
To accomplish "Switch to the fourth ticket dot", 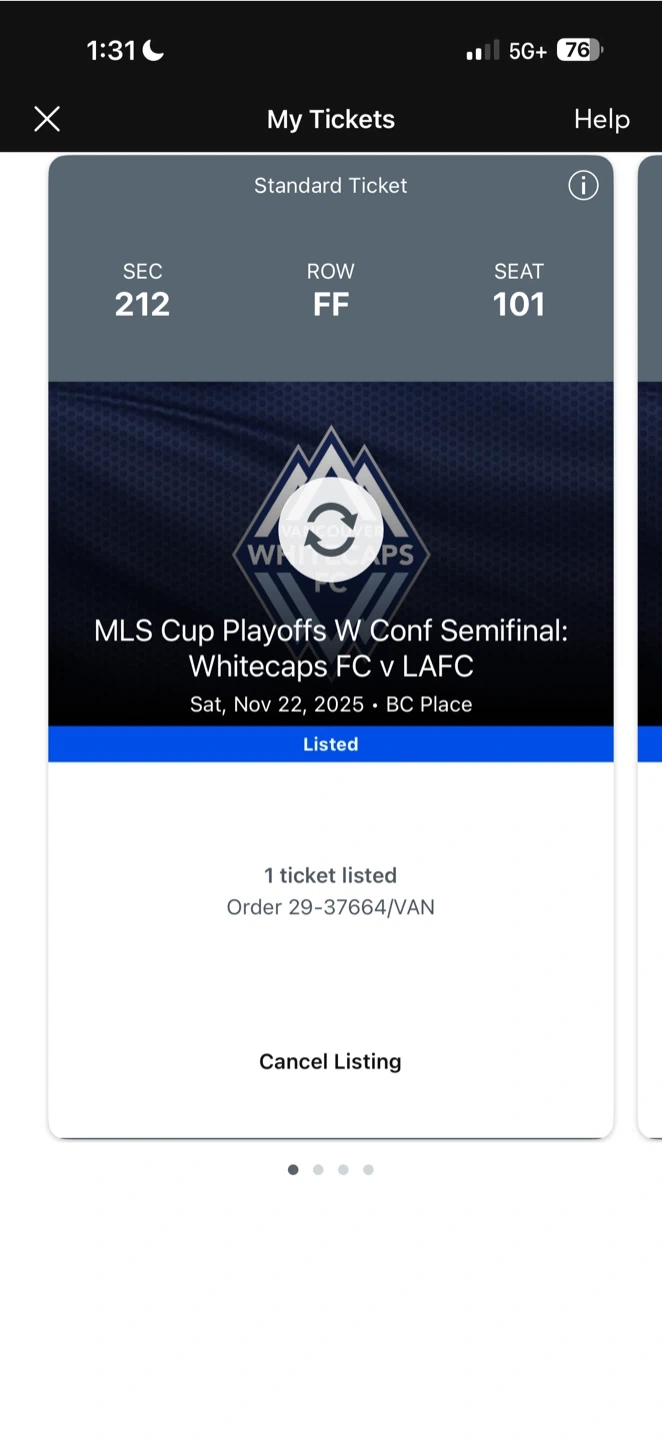I will pyautogui.click(x=368, y=1169).
